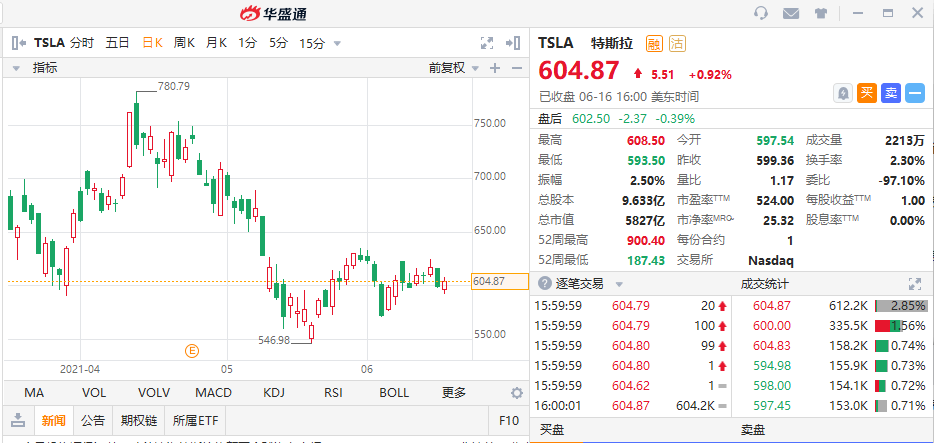
Task: Switch to the 五日 chart view
Action: [117, 43]
